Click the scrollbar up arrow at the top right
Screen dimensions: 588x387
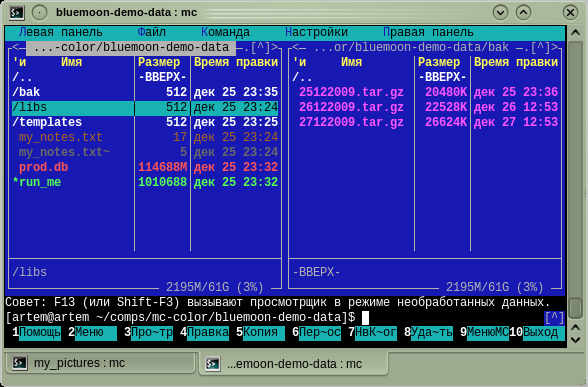[575, 33]
